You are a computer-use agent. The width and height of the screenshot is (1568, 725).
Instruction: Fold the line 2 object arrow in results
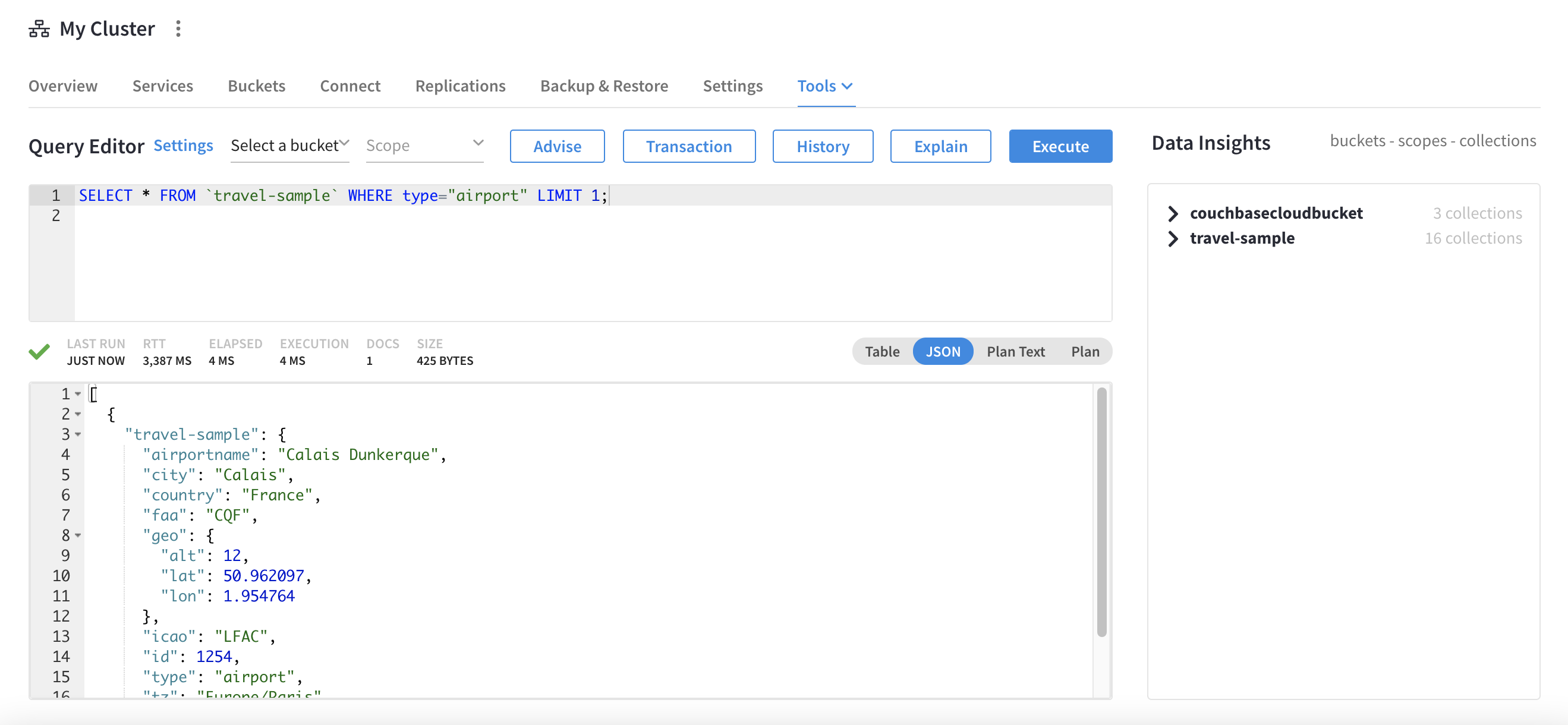[78, 415]
